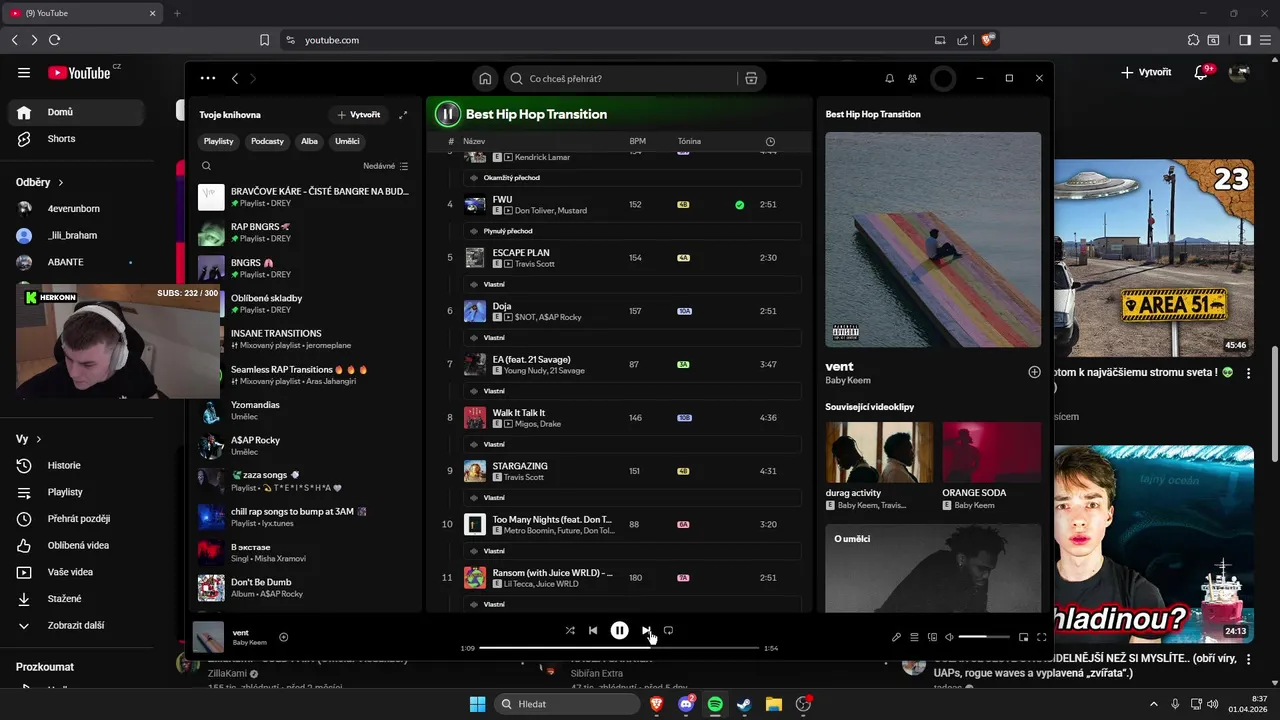This screenshot has width=1280, height=720.
Task: Open Brave Shields icon in address bar
Action: click(988, 40)
